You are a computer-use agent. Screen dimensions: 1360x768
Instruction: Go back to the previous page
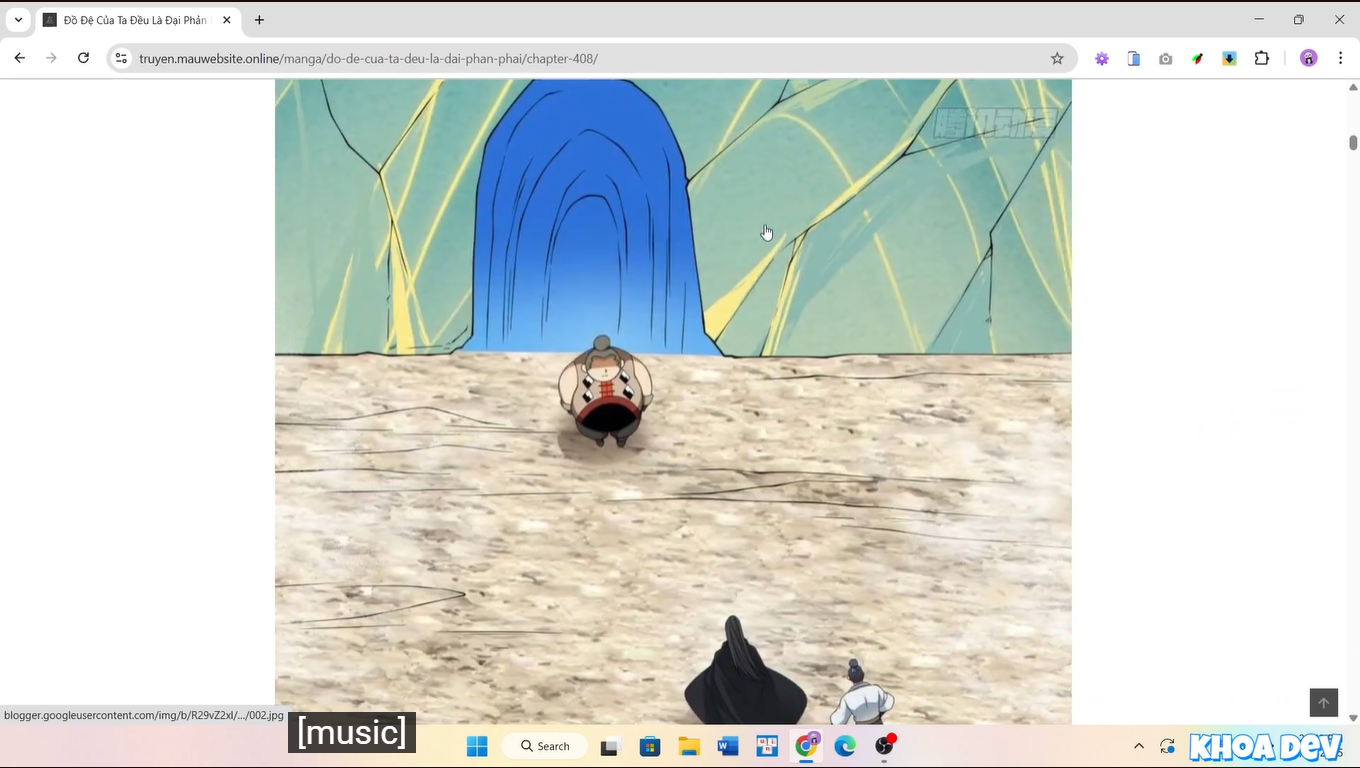(x=20, y=58)
